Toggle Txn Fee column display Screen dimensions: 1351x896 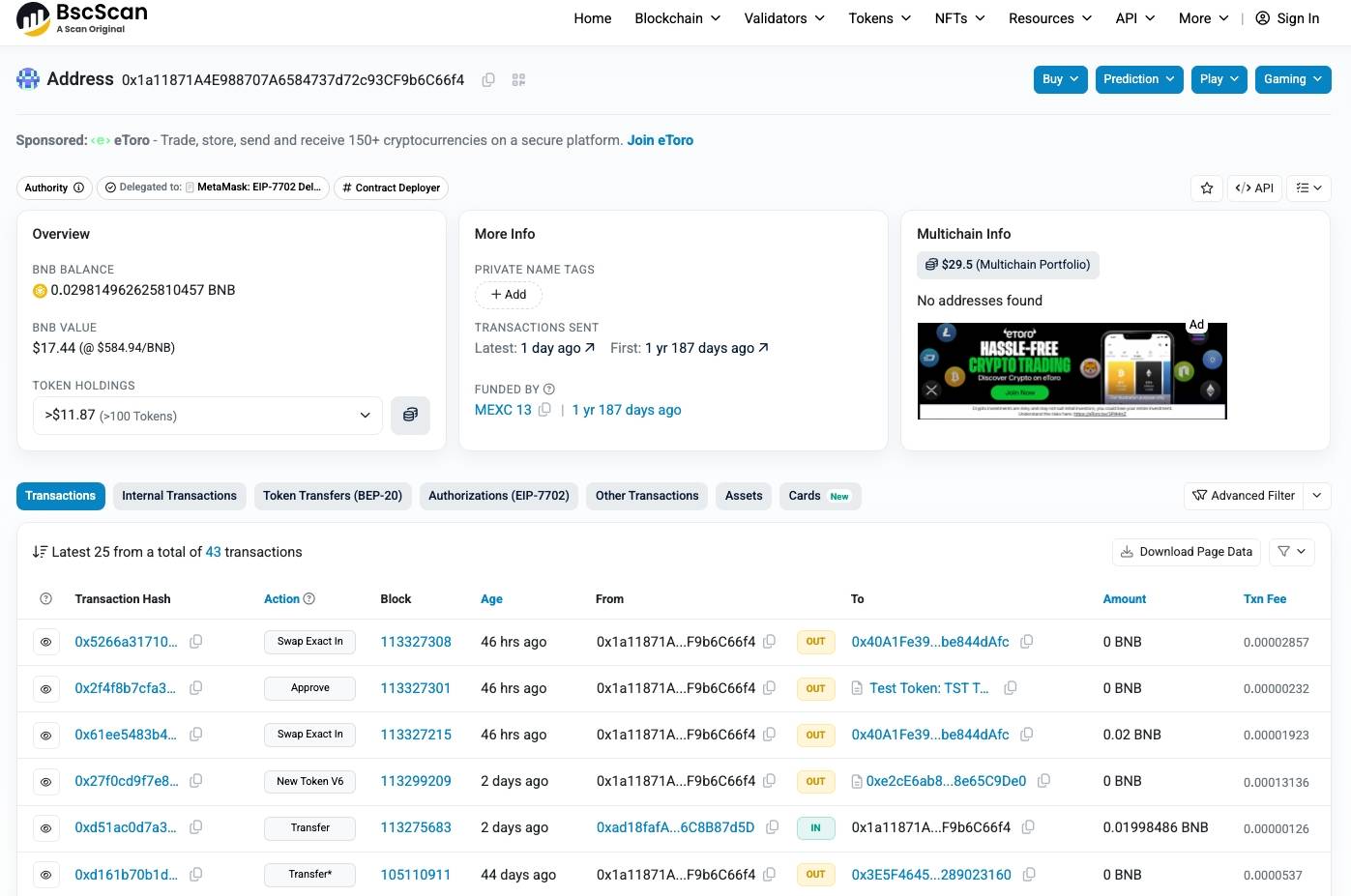[1265, 598]
